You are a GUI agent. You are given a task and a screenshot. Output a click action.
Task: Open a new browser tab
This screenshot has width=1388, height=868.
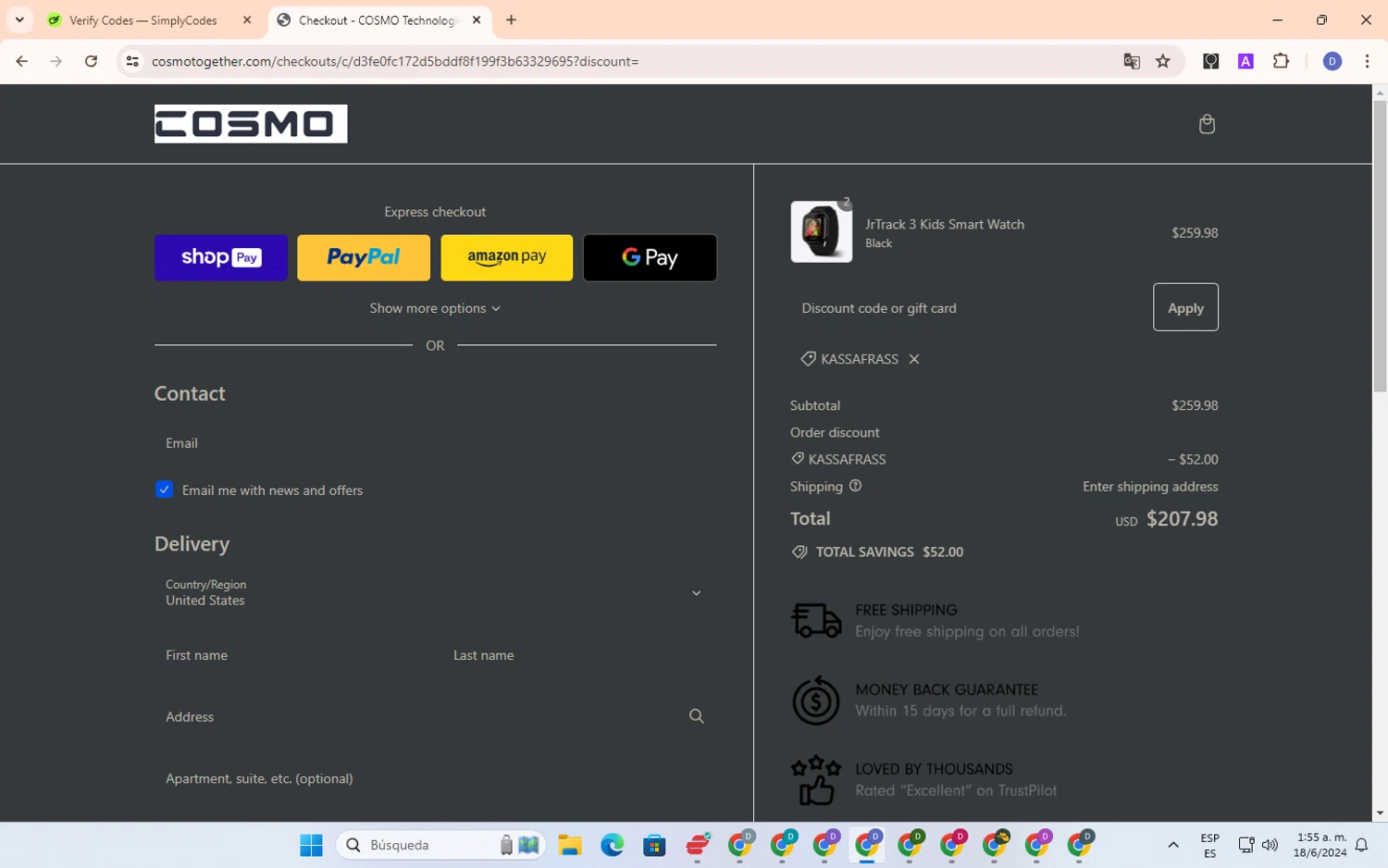tap(512, 19)
